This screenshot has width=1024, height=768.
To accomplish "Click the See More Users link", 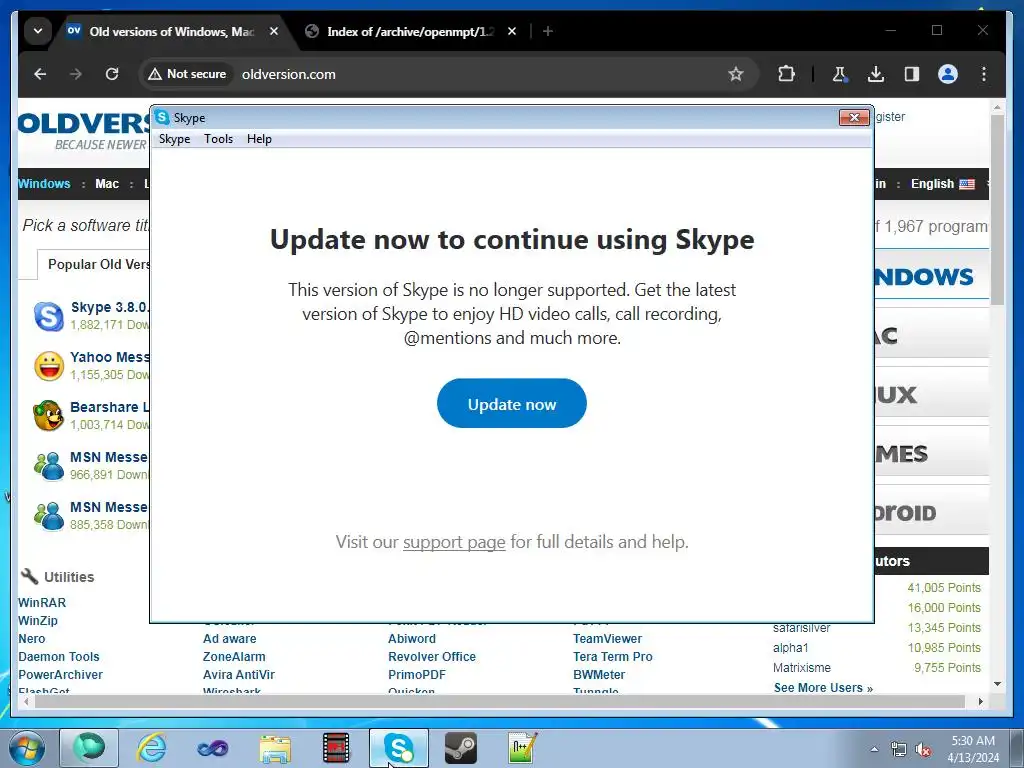I will 823,688.
